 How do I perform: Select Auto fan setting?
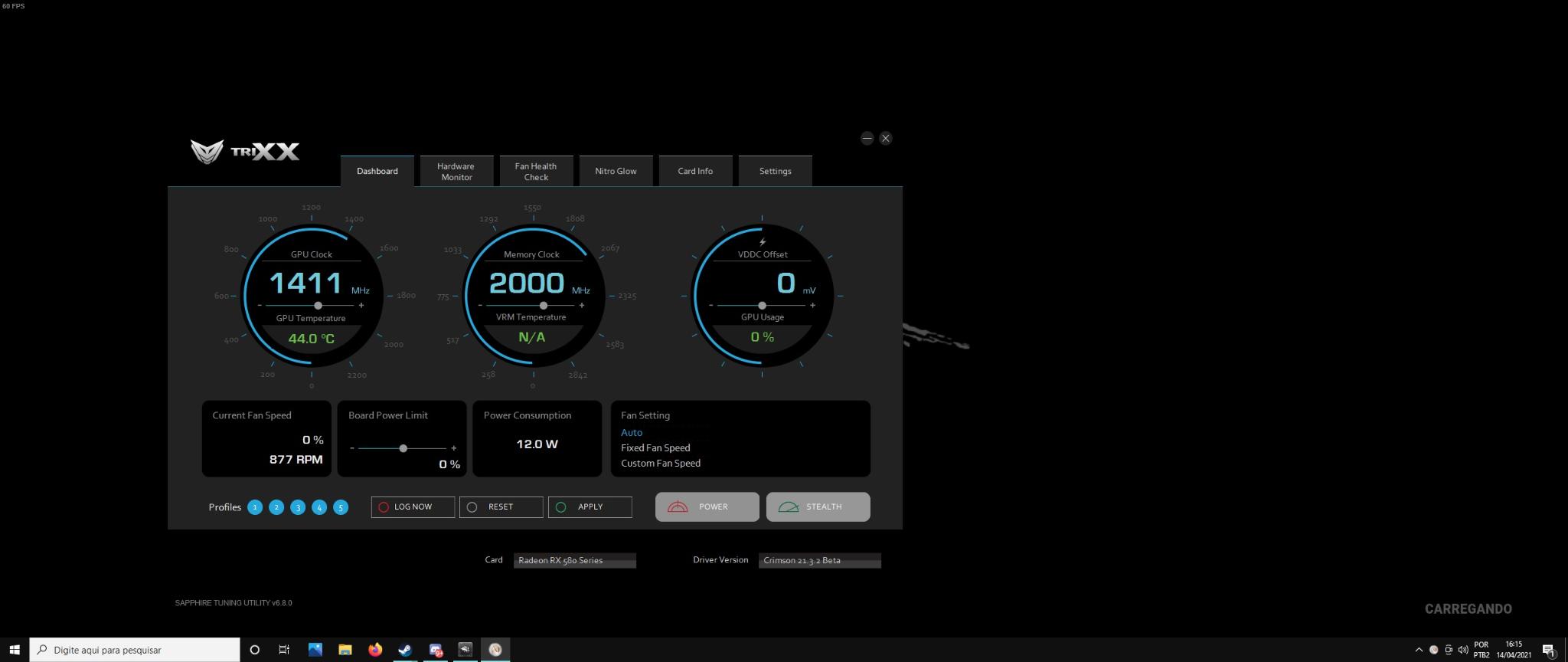(632, 432)
